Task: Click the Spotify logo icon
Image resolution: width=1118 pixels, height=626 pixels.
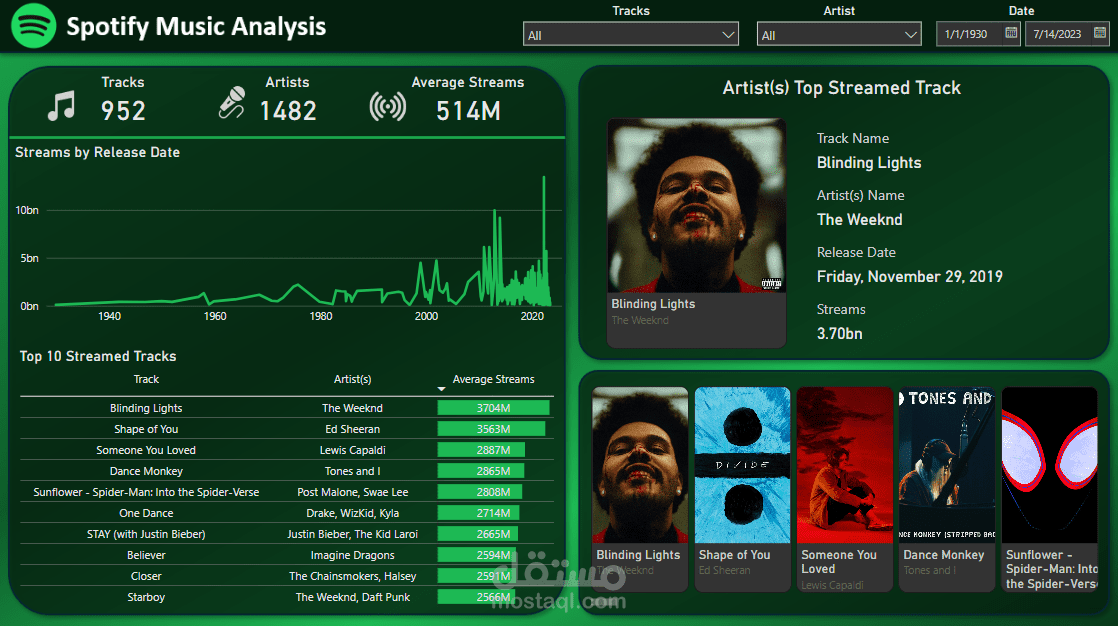Action: (x=34, y=26)
